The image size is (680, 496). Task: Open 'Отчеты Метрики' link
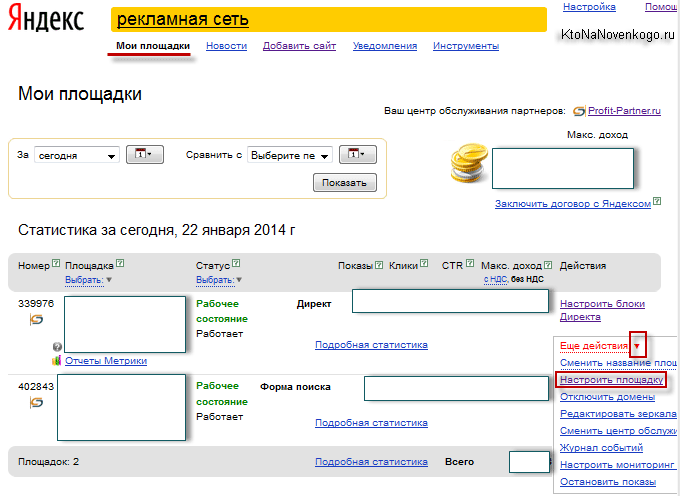point(106,361)
